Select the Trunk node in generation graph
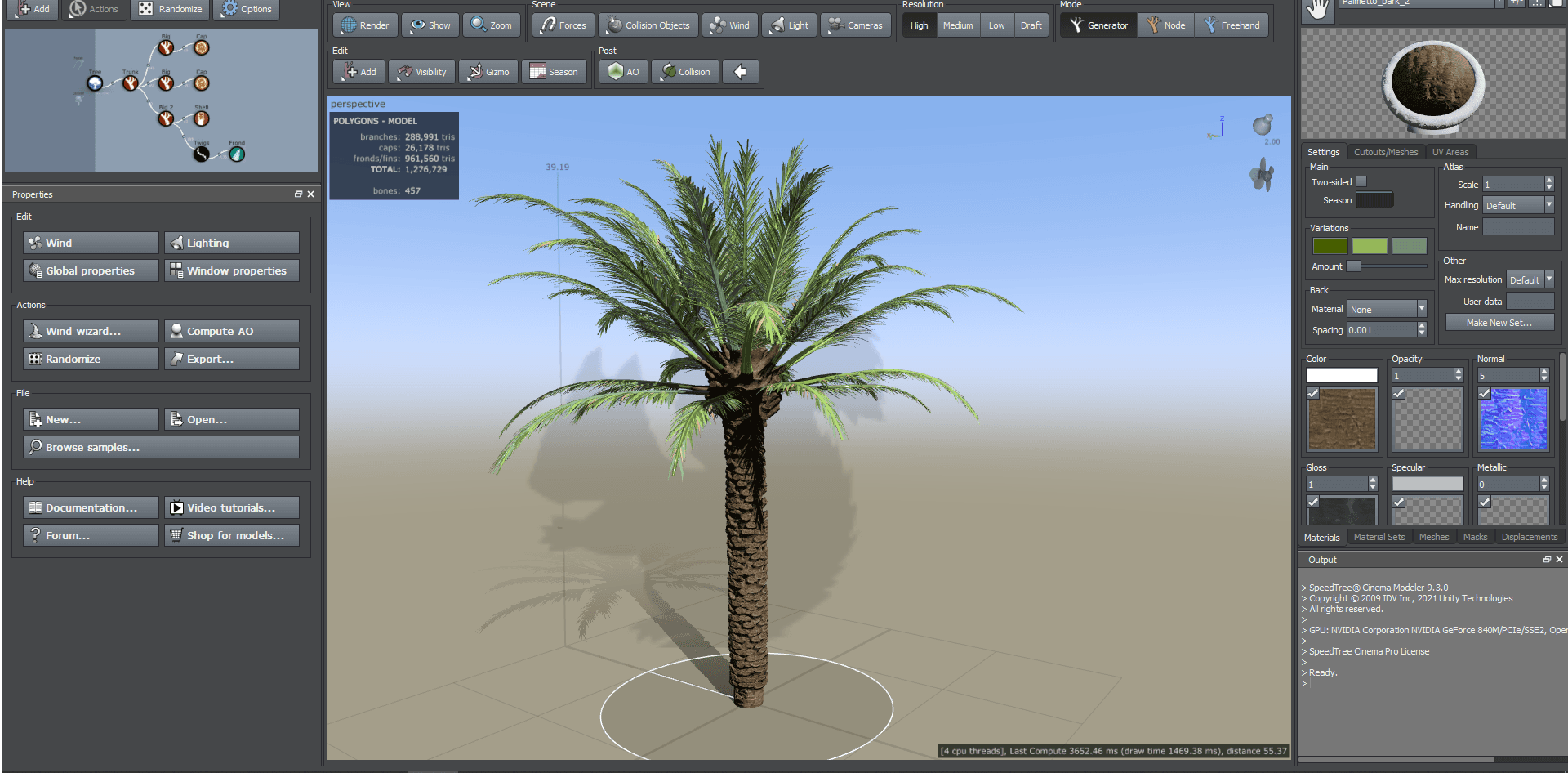Screen dimensions: 1568x773 131,83
